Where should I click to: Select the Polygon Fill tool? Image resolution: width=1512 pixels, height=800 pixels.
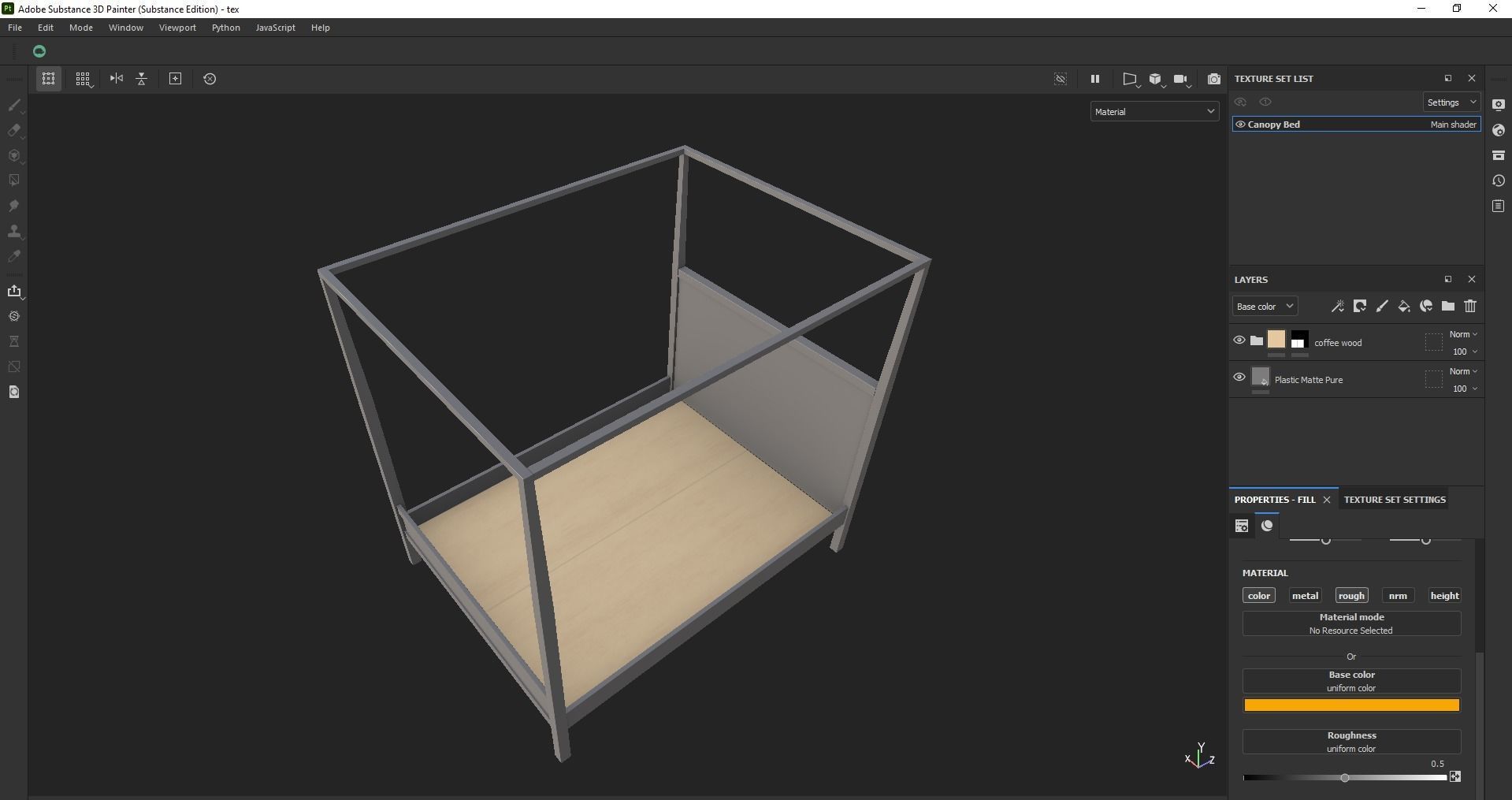coord(14,180)
